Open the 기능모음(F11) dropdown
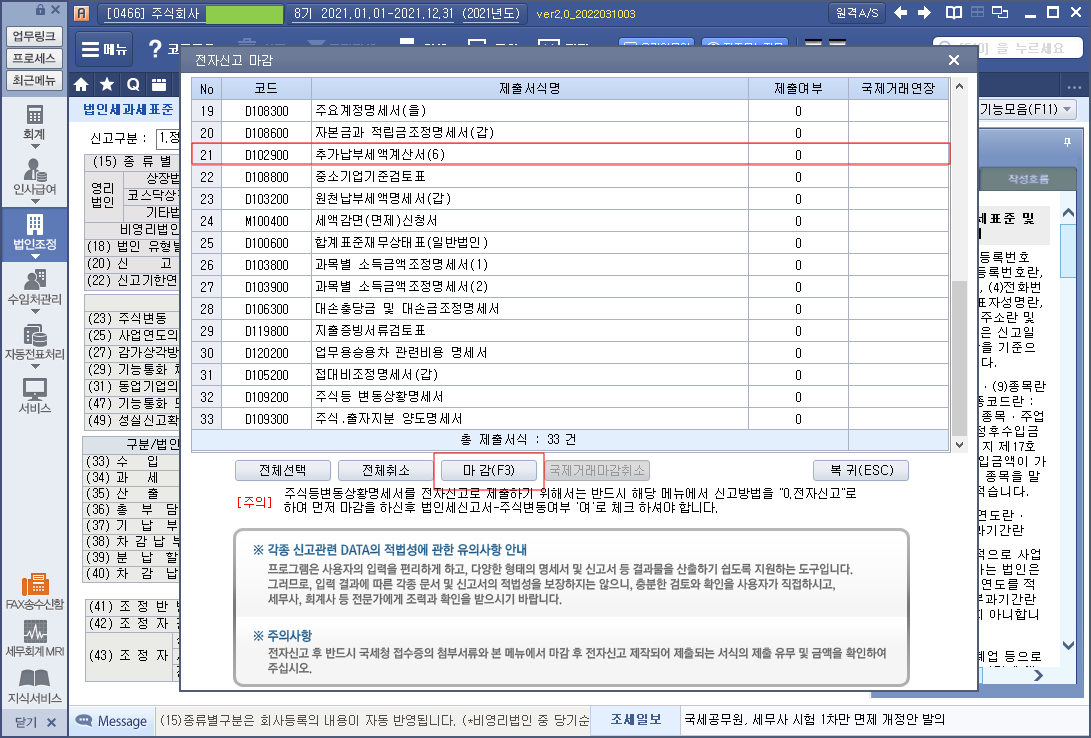 pyautogui.click(x=1028, y=109)
